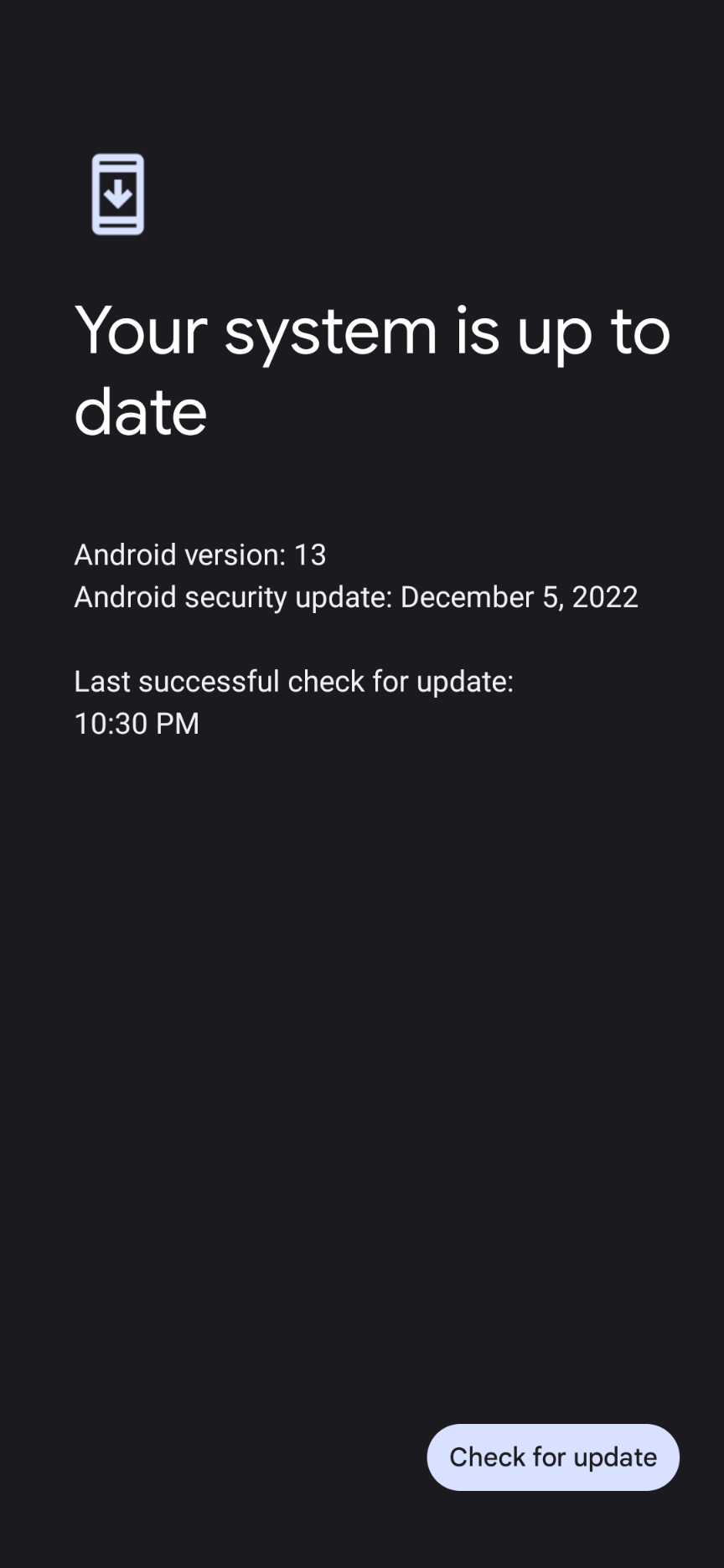Click the word 'Your' in the heading
The image size is (724, 1568).
(x=141, y=330)
